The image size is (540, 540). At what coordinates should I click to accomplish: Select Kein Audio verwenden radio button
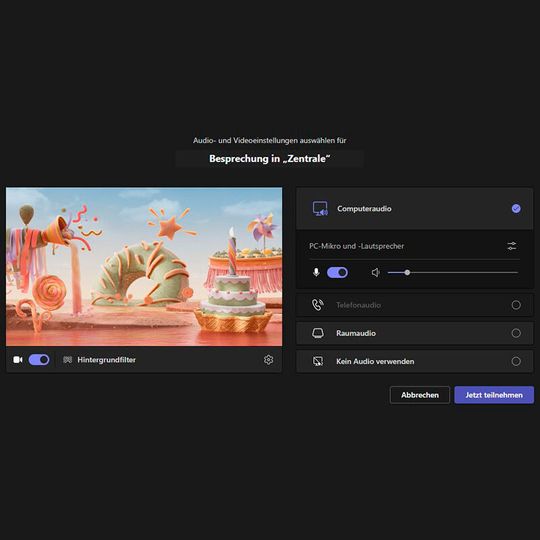click(516, 361)
